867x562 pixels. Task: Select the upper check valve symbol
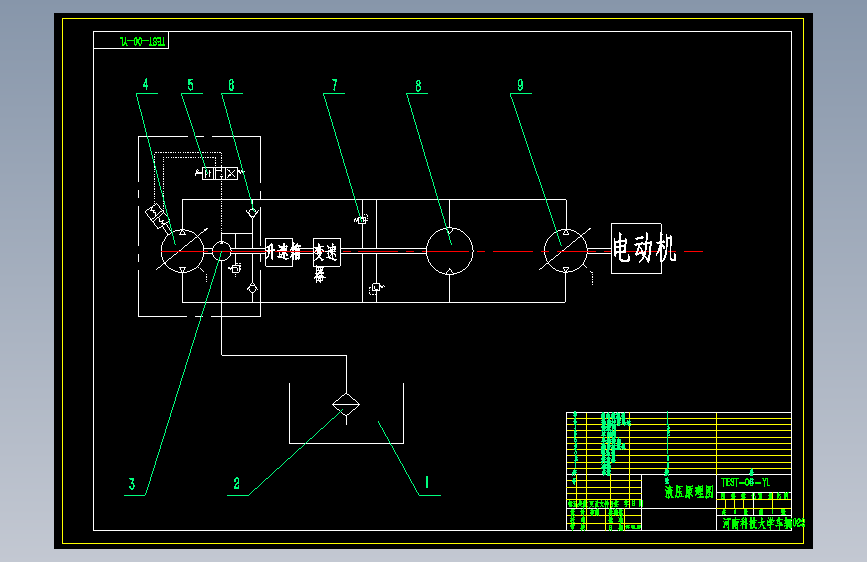252,212
